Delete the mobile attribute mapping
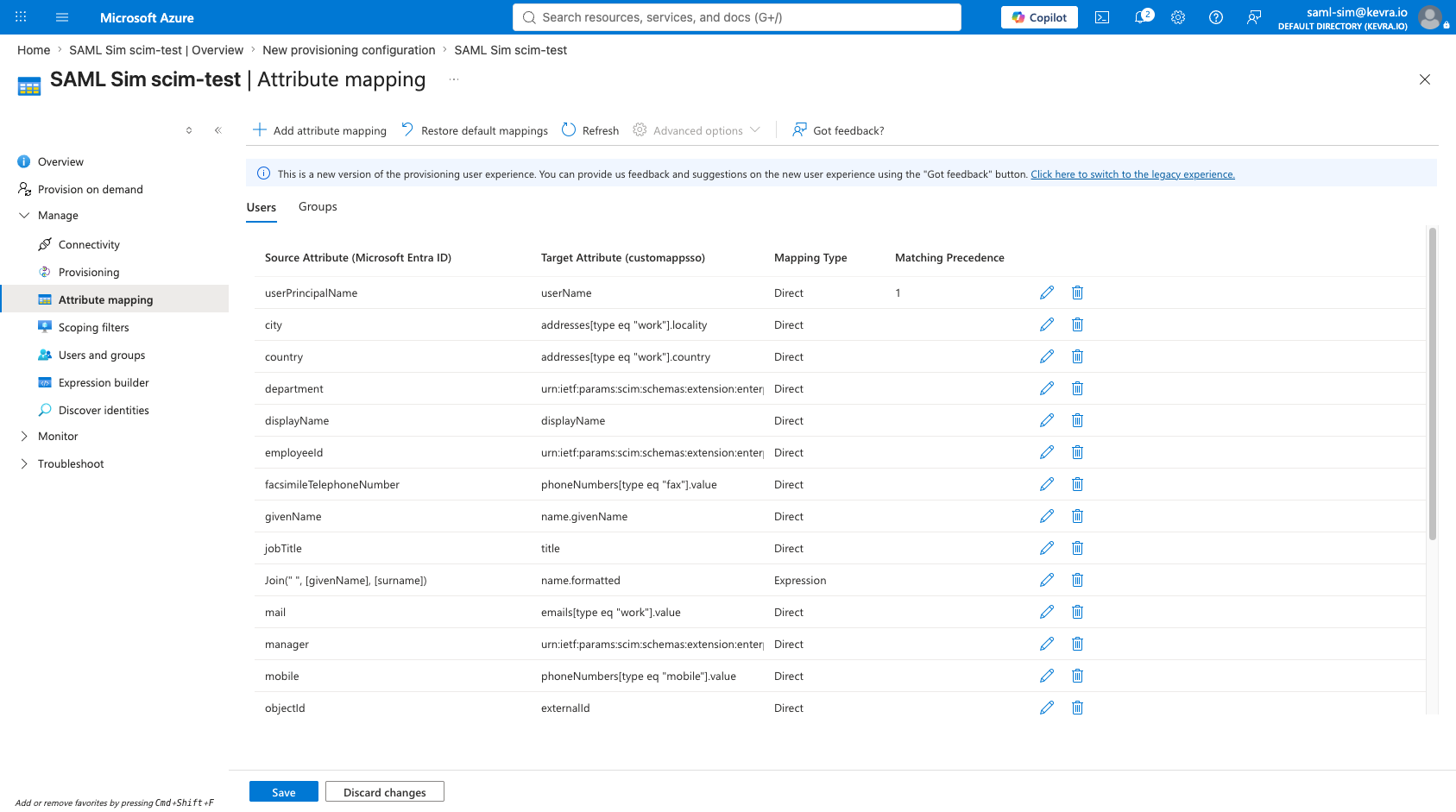 1077,676
